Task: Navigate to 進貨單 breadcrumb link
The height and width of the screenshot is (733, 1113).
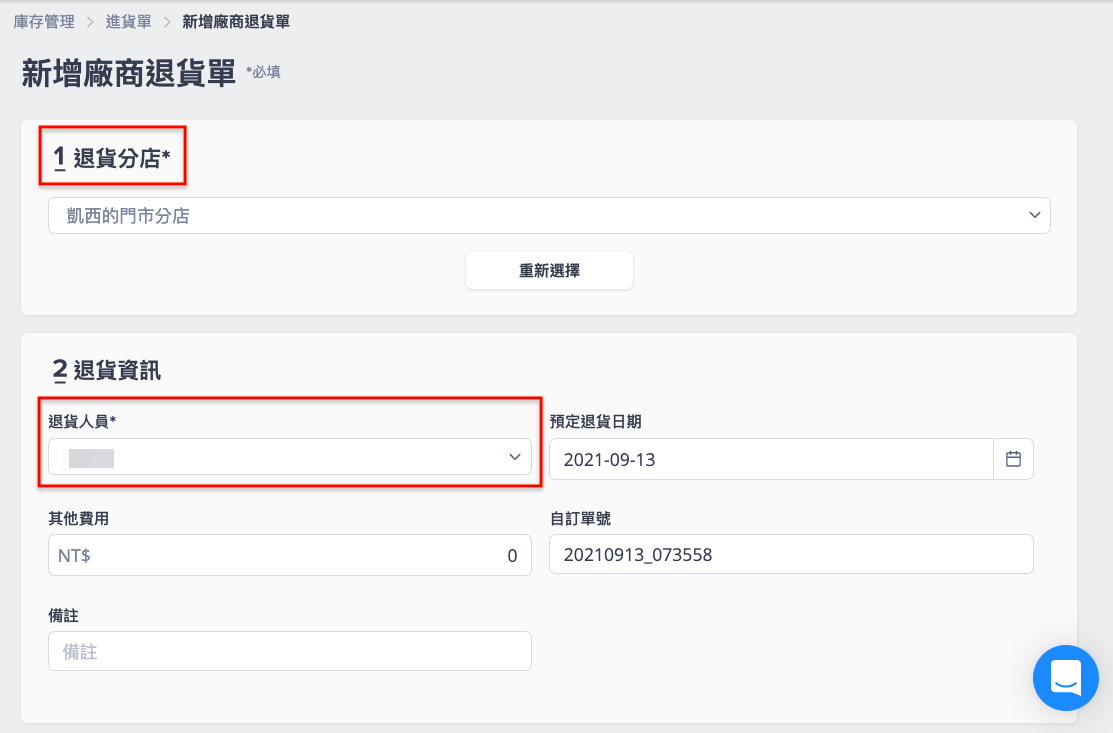Action: tap(128, 22)
